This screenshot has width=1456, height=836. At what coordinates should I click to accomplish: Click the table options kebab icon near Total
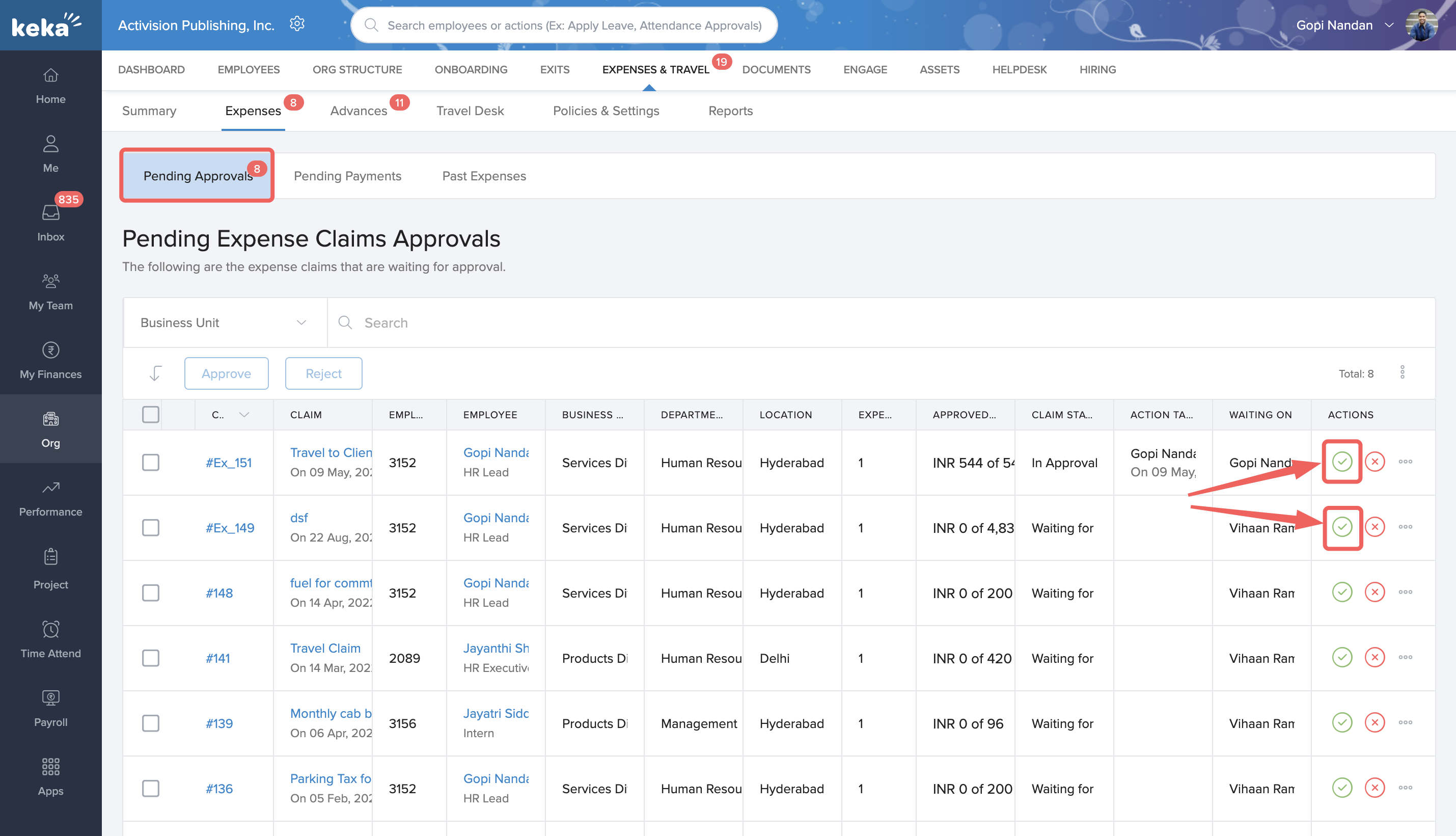pos(1402,372)
